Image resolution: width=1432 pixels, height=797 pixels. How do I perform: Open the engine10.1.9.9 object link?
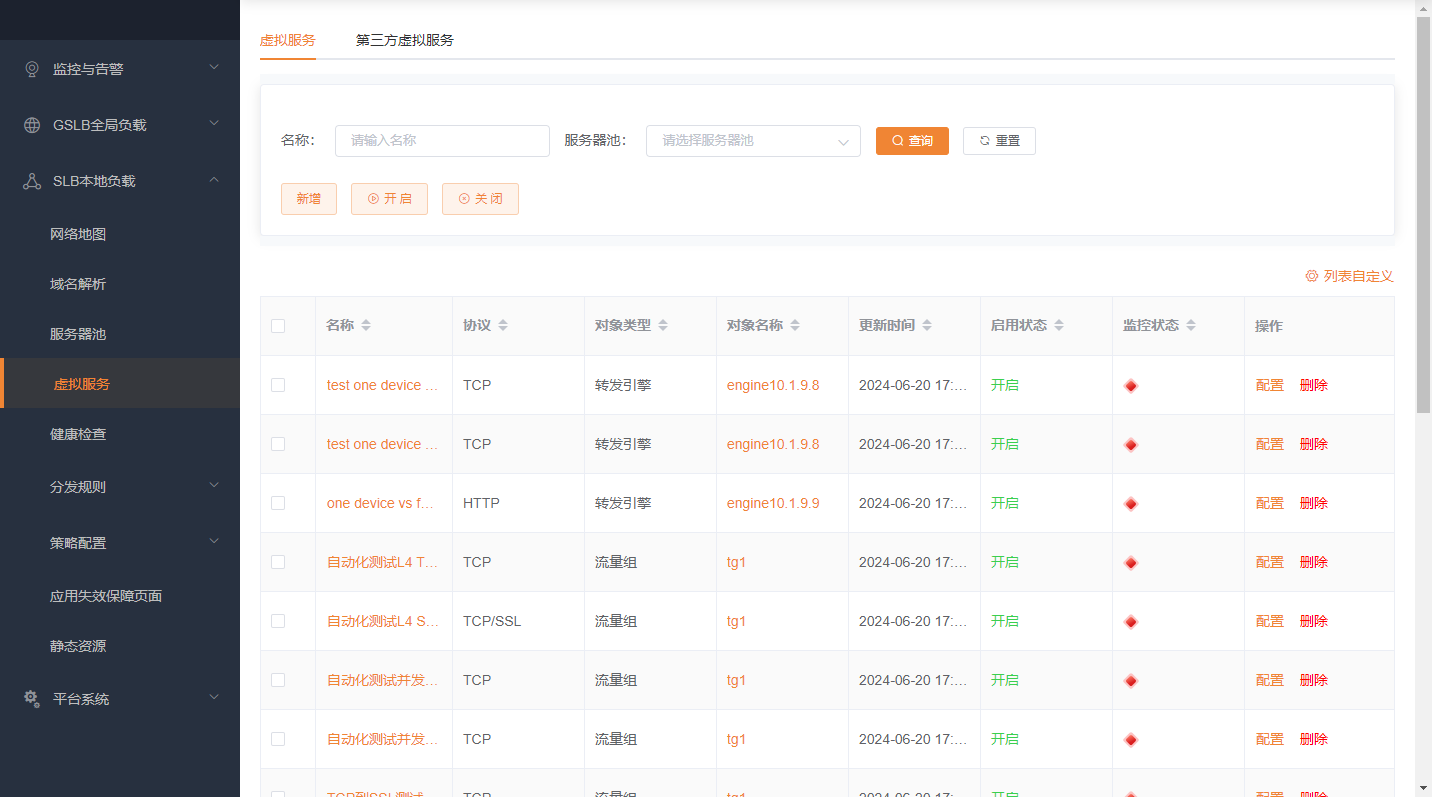[773, 503]
